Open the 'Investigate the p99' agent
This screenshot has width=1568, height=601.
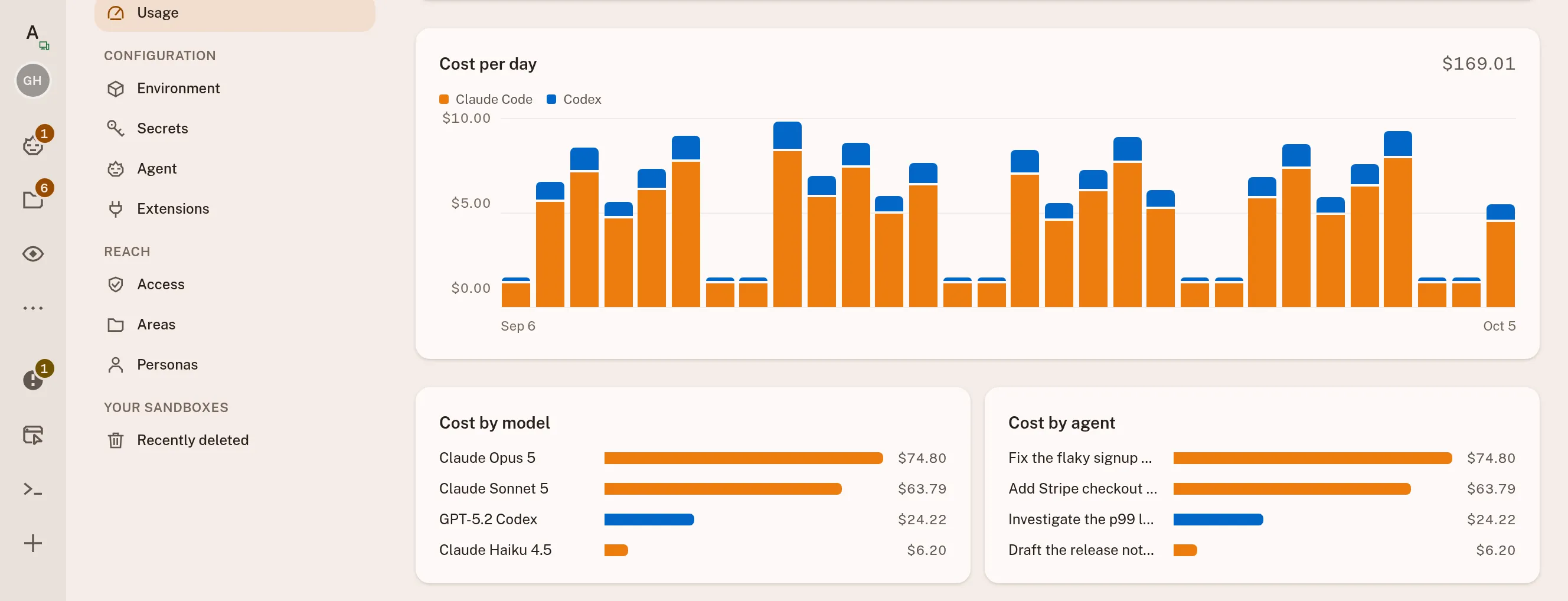pyautogui.click(x=1081, y=520)
